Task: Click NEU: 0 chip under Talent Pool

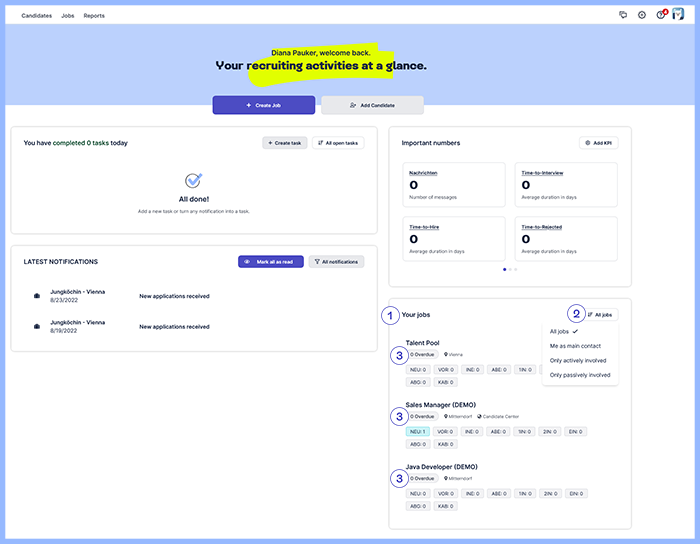Action: (418, 370)
